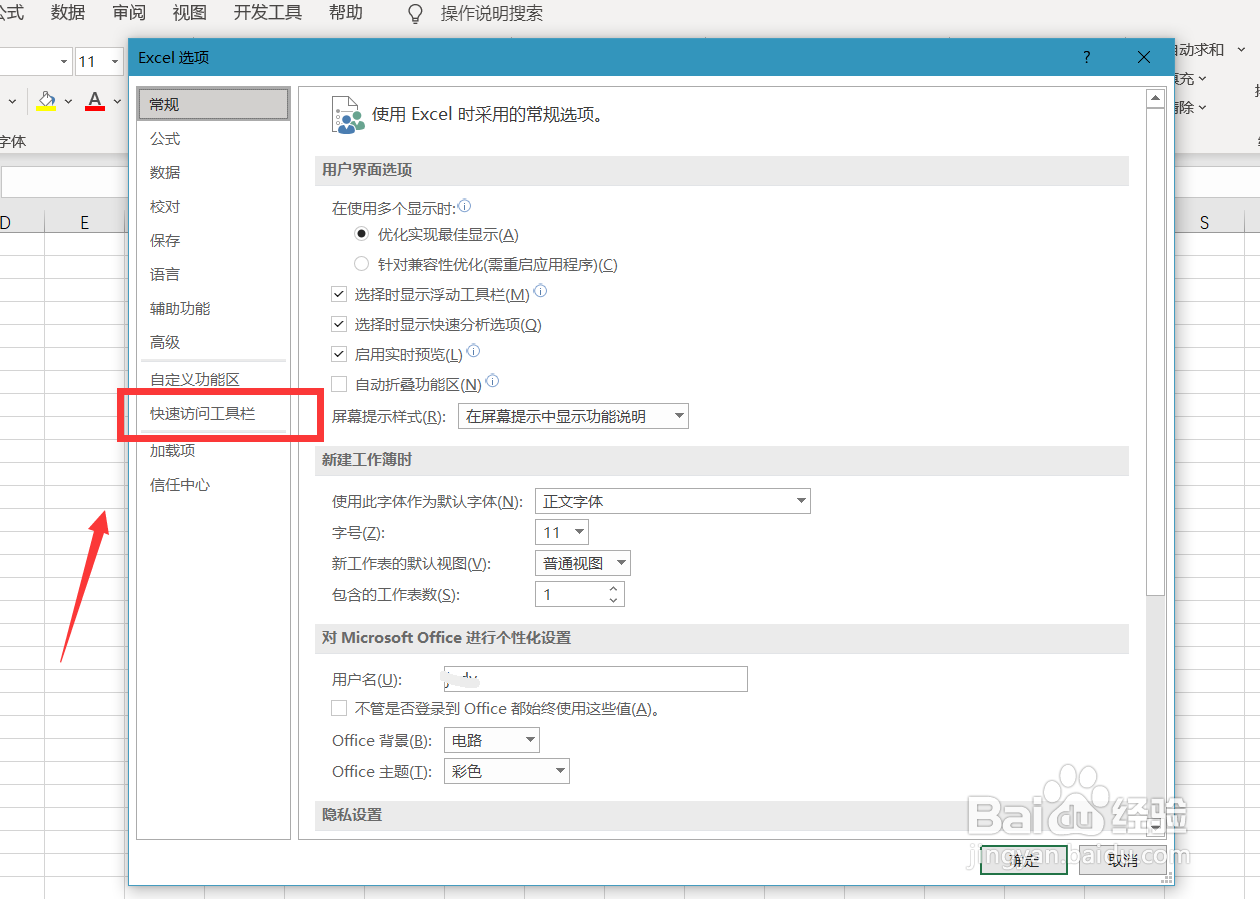This screenshot has height=899, width=1260.
Task: Toggle 选择时显示快速分析选项 checkbox
Action: pos(339,324)
